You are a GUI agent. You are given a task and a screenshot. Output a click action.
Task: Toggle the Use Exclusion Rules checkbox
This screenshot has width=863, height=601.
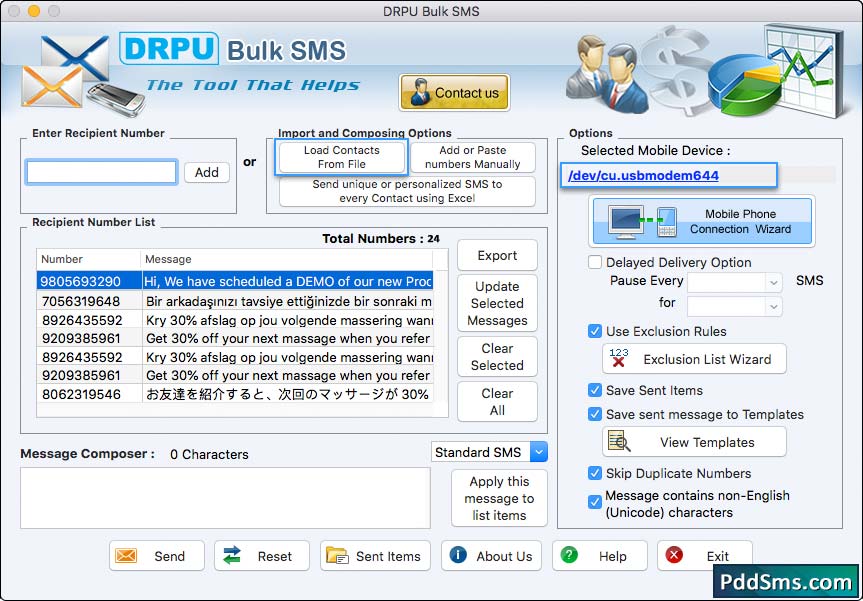(x=594, y=331)
